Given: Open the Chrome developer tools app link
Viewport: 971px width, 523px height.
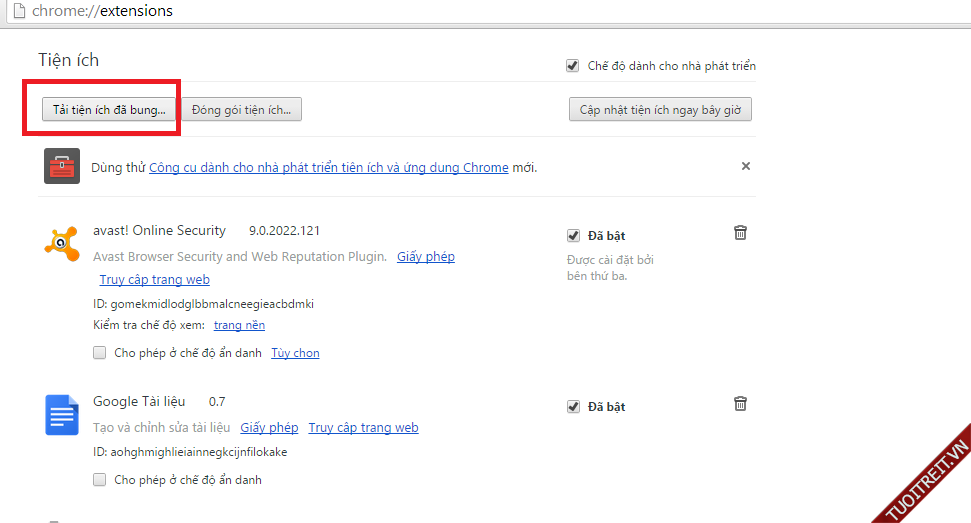Looking at the screenshot, I should 328,167.
